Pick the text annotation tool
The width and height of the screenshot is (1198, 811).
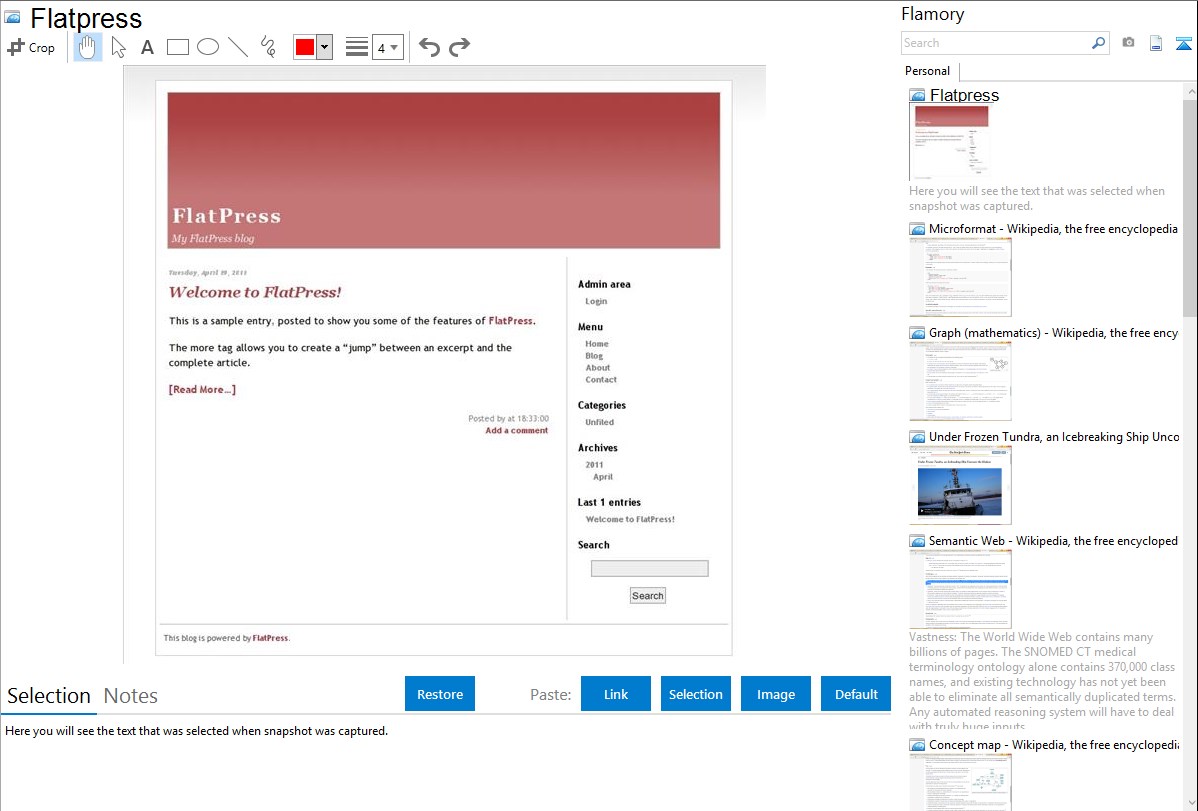coord(147,47)
